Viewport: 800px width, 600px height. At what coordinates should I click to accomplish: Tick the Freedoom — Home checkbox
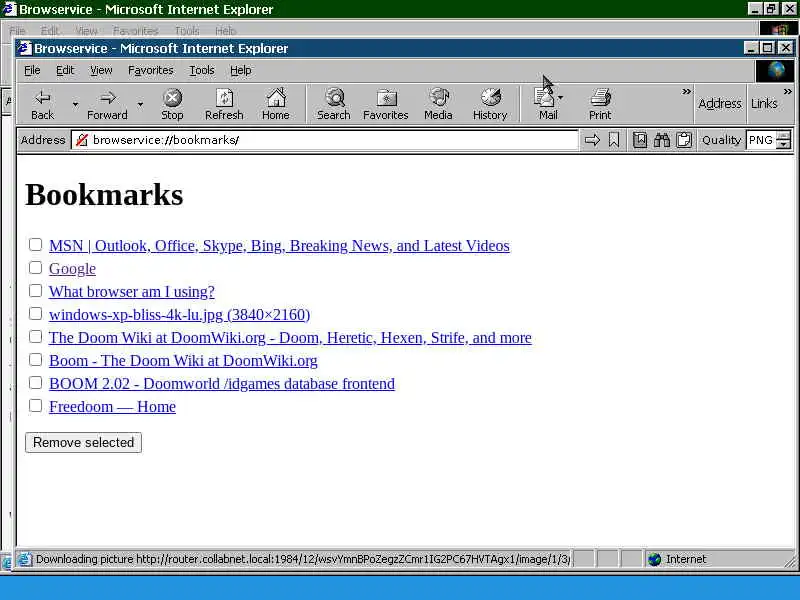[x=35, y=406]
